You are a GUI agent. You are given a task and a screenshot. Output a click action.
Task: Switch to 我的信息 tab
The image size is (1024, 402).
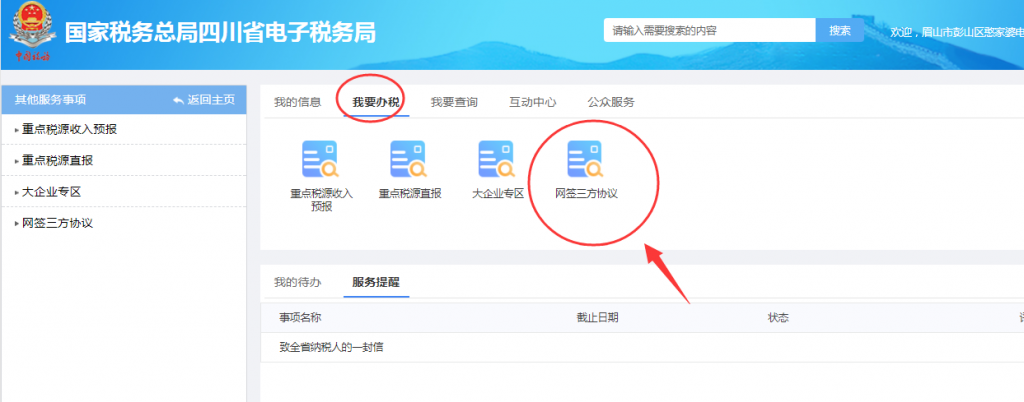pos(297,102)
